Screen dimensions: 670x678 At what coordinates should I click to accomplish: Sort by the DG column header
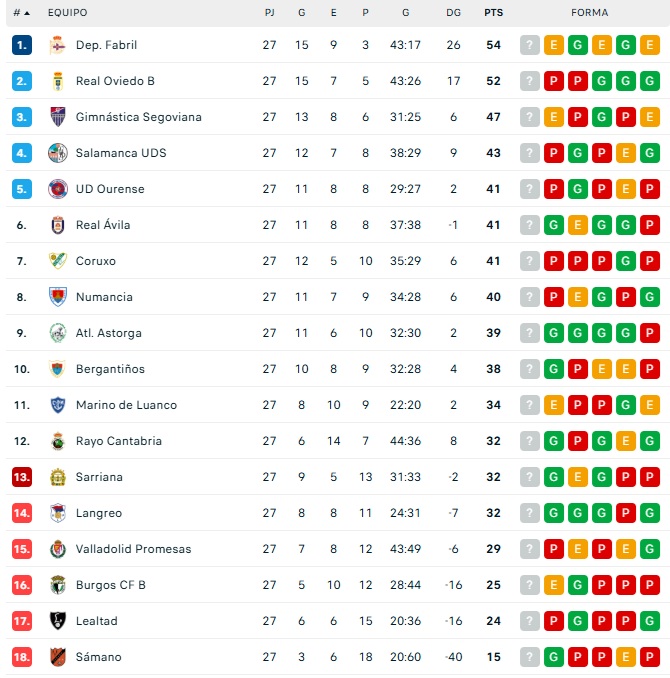(x=453, y=13)
